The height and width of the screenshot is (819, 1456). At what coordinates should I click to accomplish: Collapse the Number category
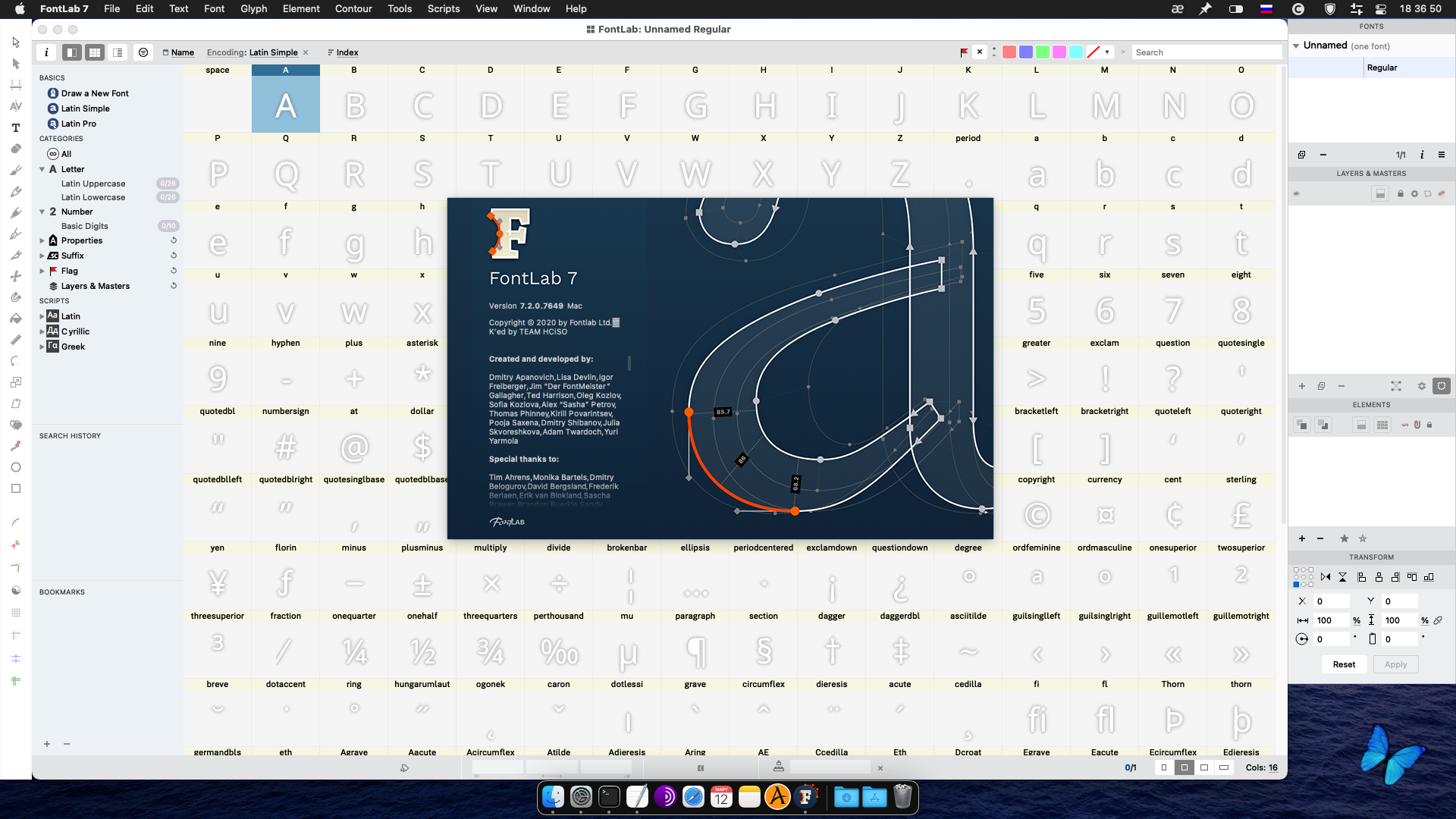pos(42,212)
